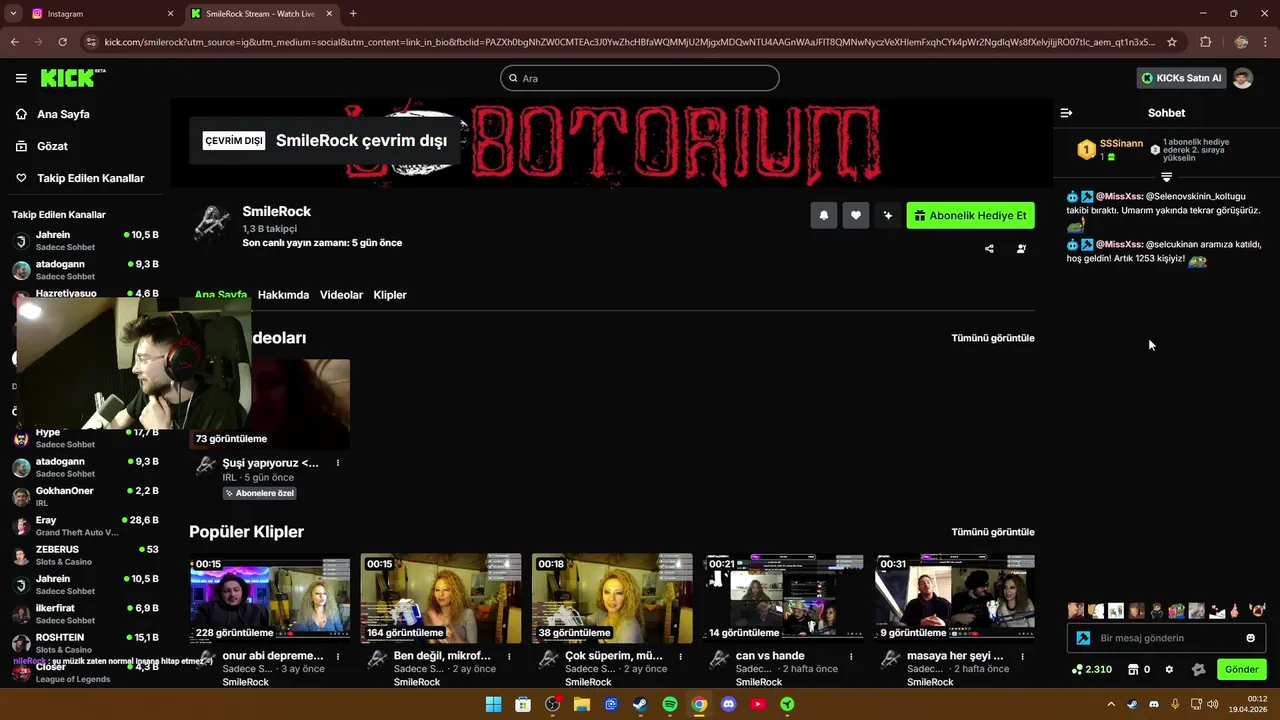Open the user profile avatar menu
Image resolution: width=1280 pixels, height=720 pixels.
coord(1243,78)
